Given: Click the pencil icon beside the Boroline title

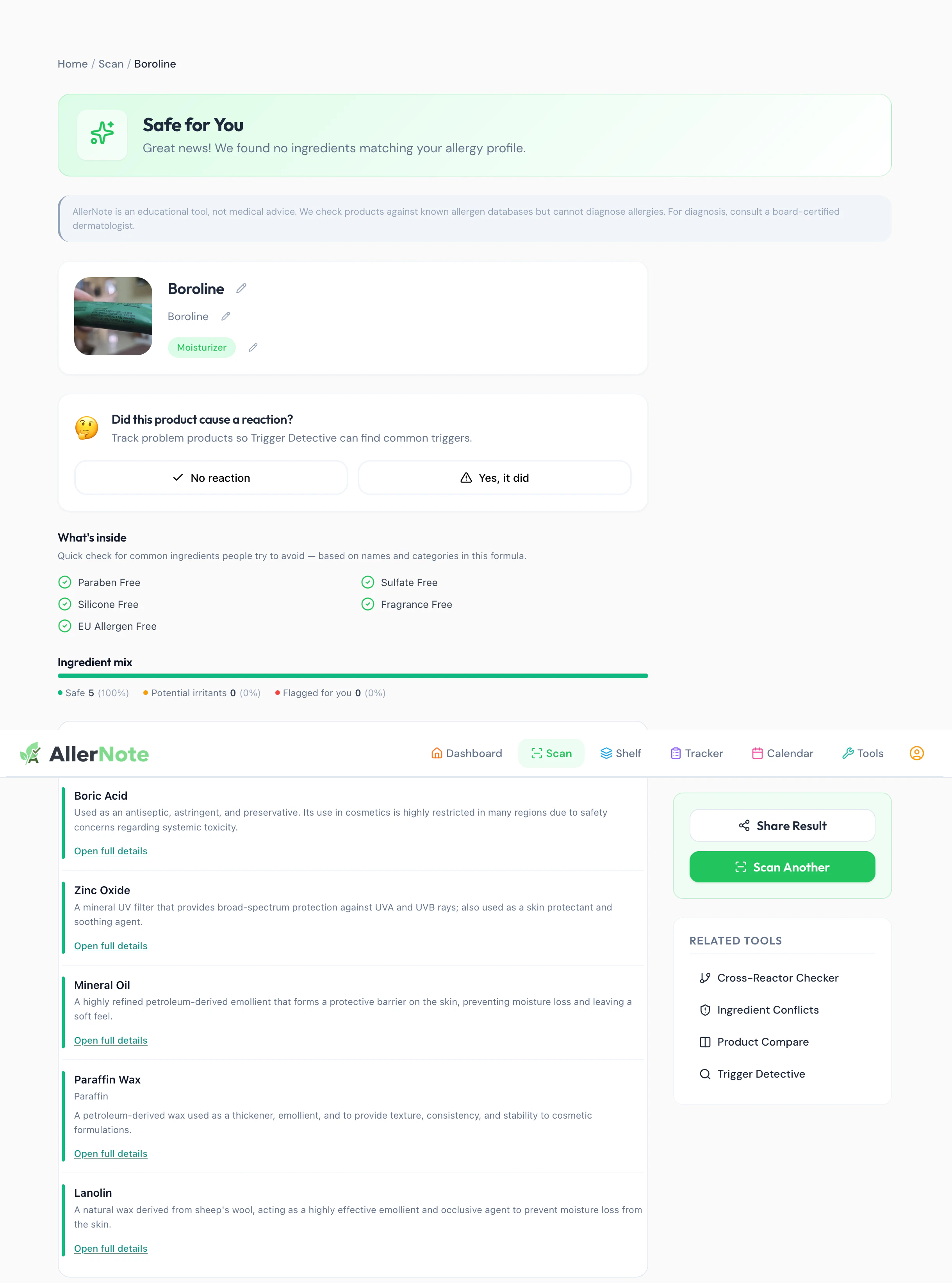Looking at the screenshot, I should coord(241,288).
